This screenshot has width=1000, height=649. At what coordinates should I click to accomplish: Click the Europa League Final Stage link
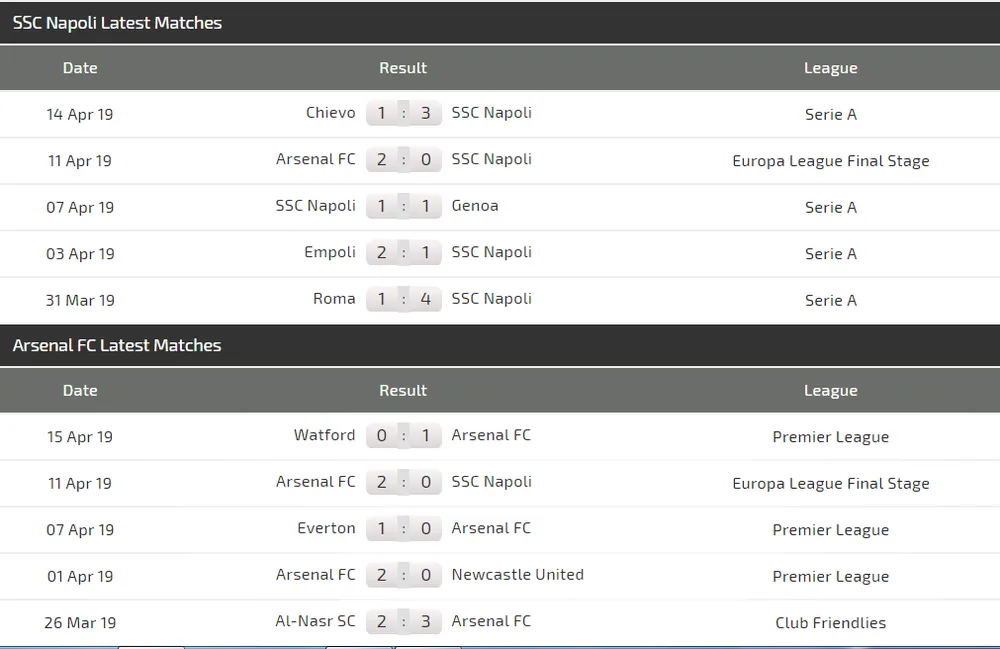tap(831, 160)
